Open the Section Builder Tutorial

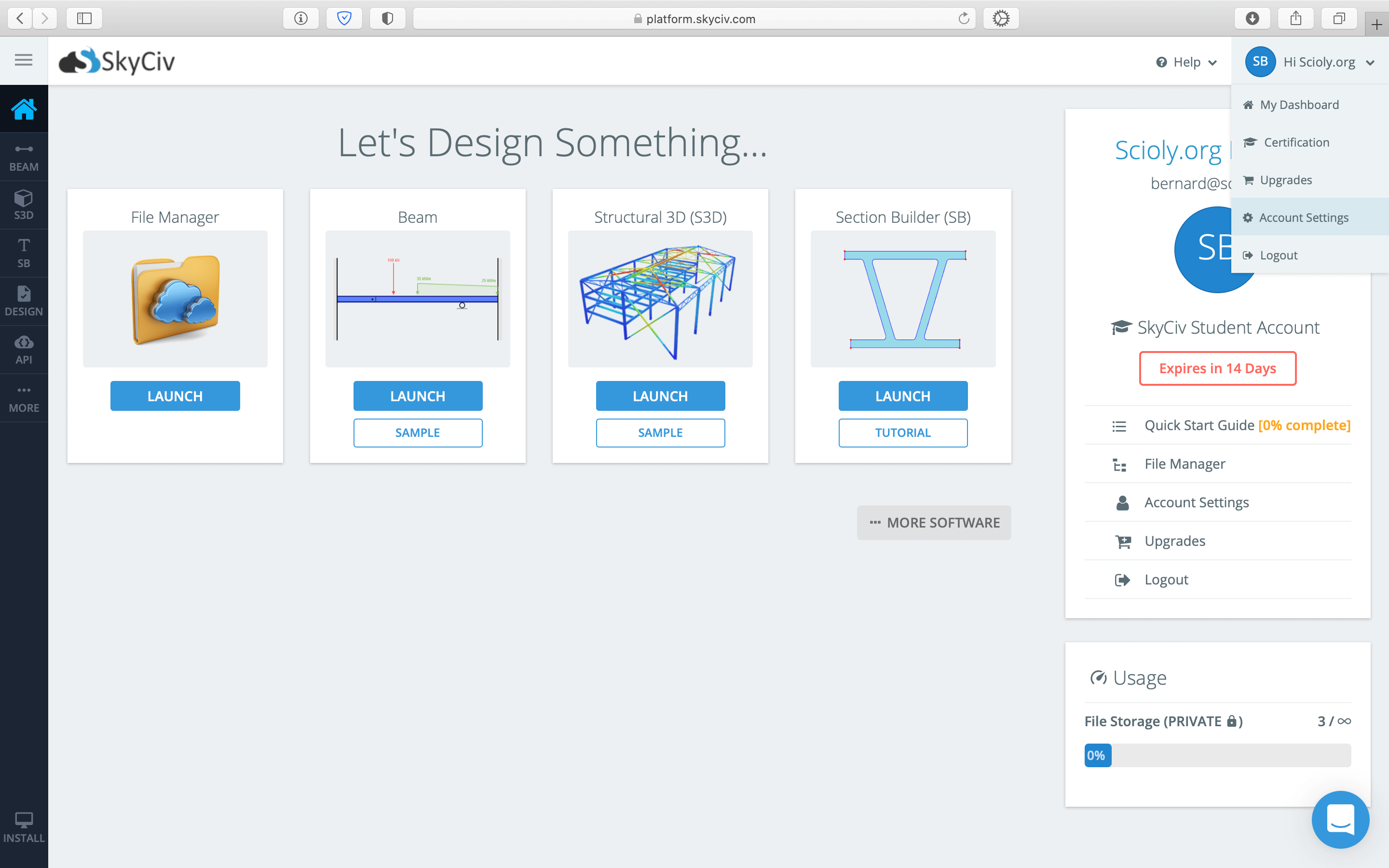(x=902, y=433)
